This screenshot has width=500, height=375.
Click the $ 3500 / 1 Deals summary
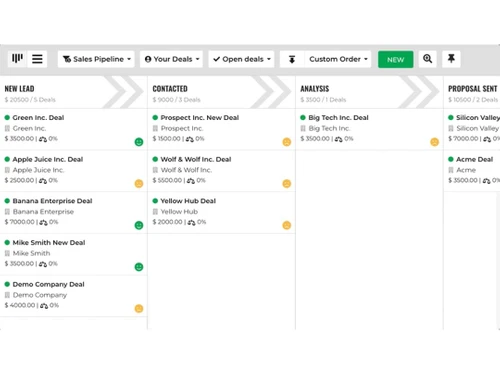323,100
